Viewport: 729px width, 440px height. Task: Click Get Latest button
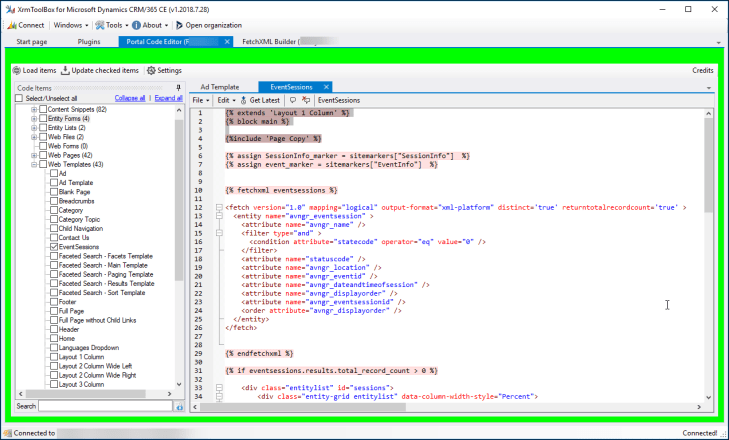pos(260,100)
